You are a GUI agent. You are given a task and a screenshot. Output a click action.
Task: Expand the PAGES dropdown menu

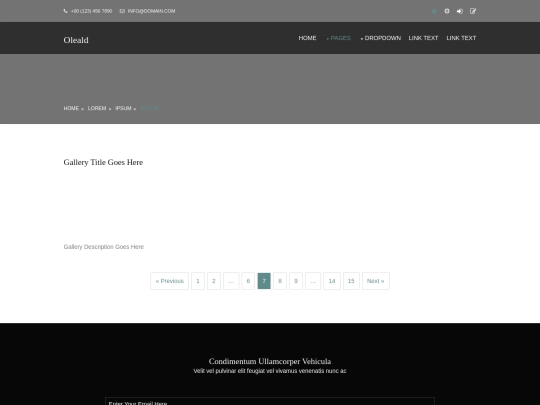[338, 38]
